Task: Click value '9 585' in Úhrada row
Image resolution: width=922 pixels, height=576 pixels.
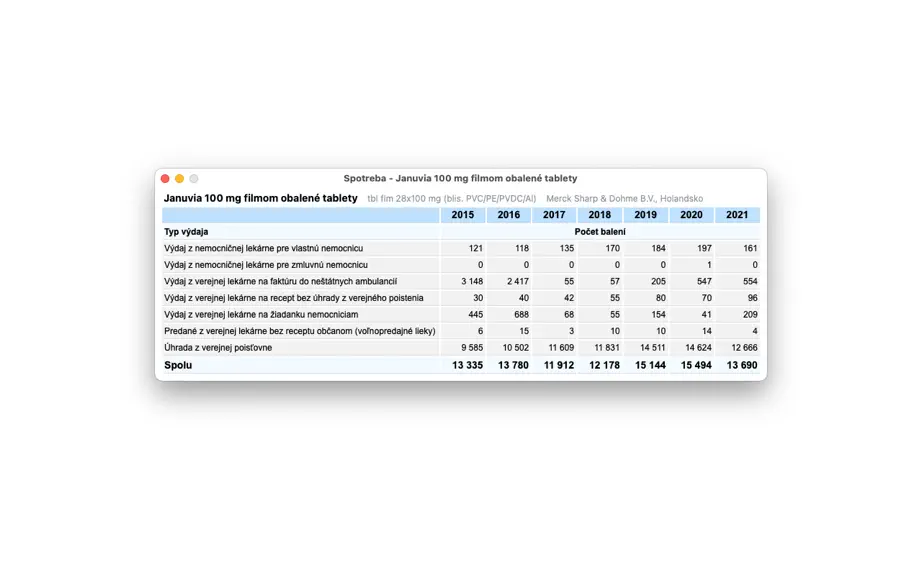Action: [472, 347]
